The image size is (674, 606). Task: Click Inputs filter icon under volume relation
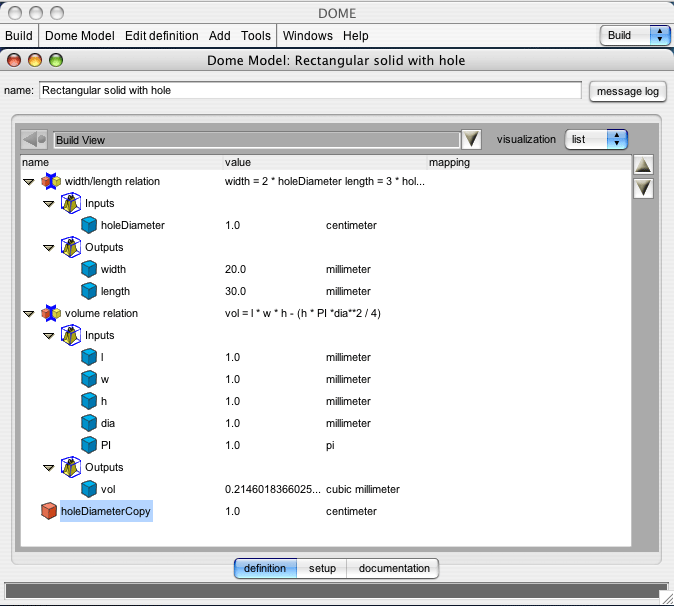[71, 335]
